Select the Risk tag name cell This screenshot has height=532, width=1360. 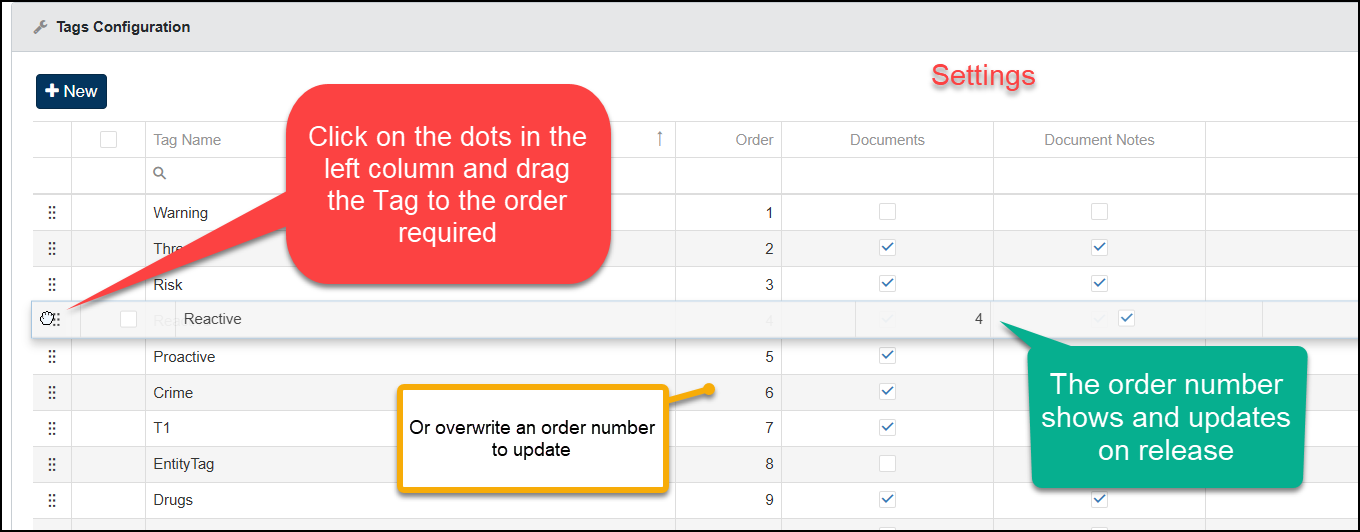coord(168,284)
